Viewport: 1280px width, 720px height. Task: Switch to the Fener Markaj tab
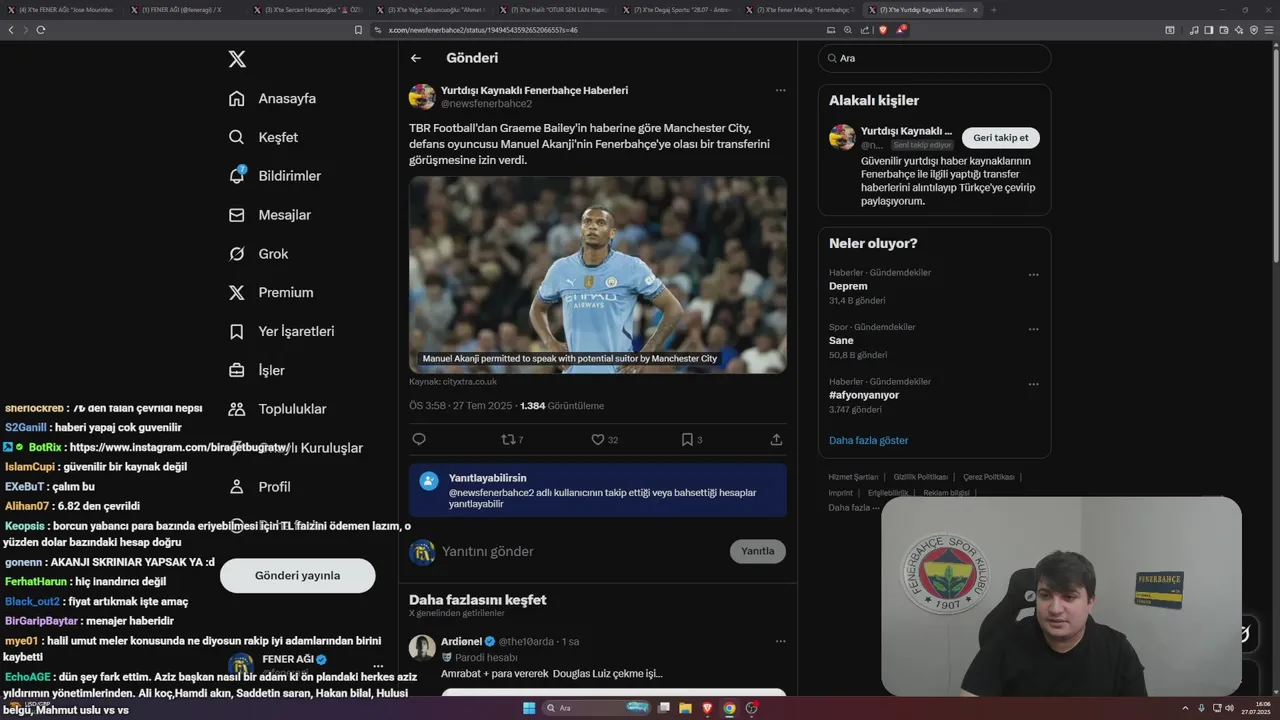[798, 10]
